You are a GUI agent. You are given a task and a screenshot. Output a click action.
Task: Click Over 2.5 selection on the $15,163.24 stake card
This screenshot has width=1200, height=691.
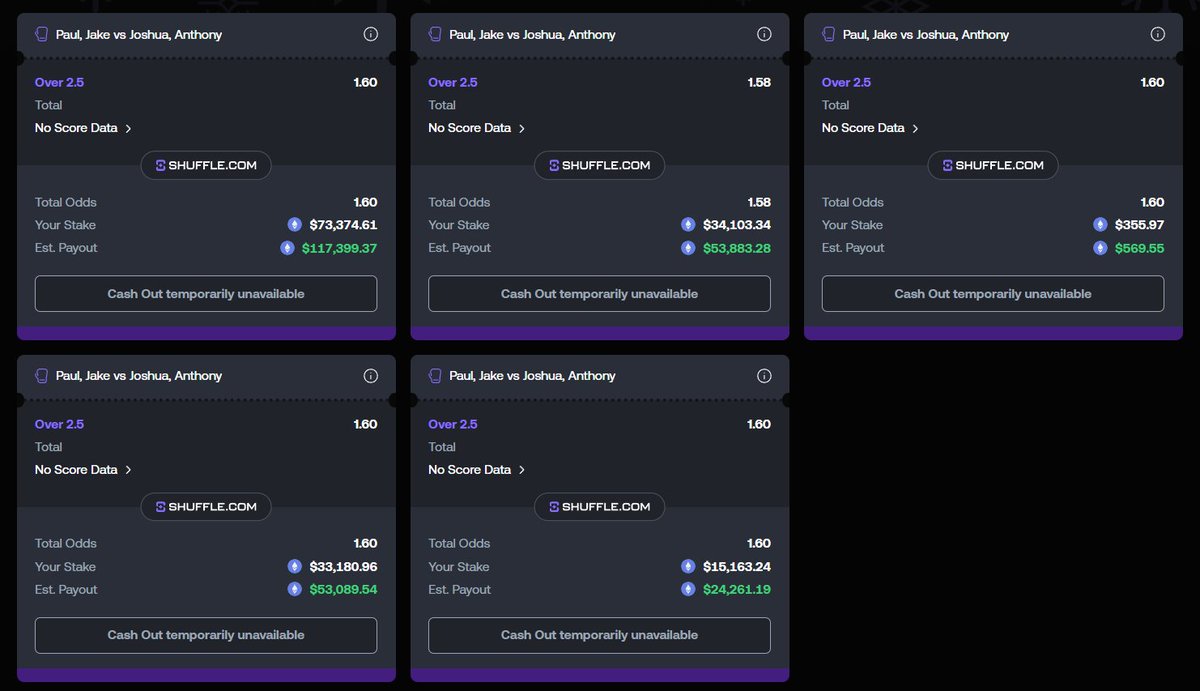(x=453, y=424)
